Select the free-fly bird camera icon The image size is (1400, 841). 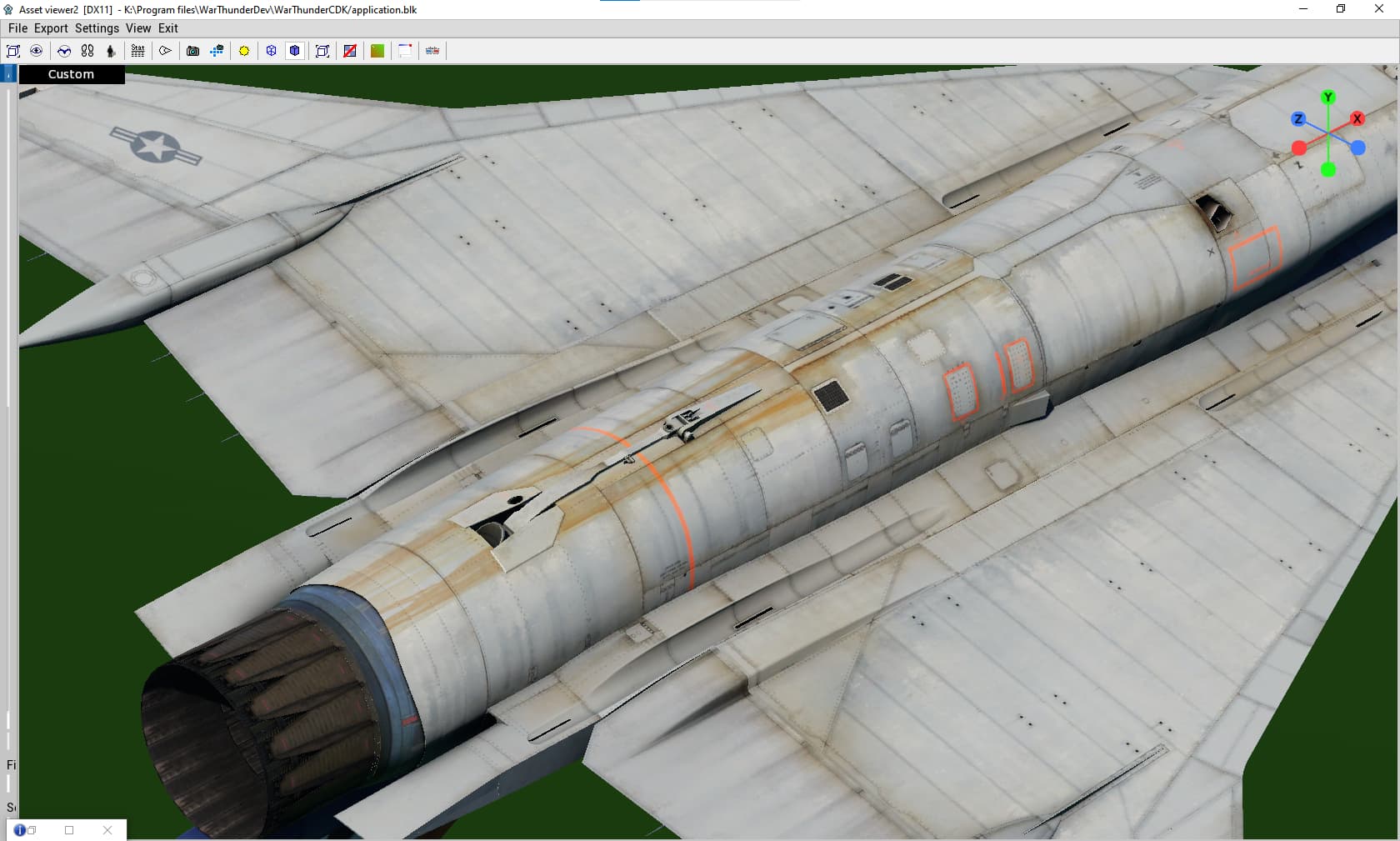click(x=64, y=51)
